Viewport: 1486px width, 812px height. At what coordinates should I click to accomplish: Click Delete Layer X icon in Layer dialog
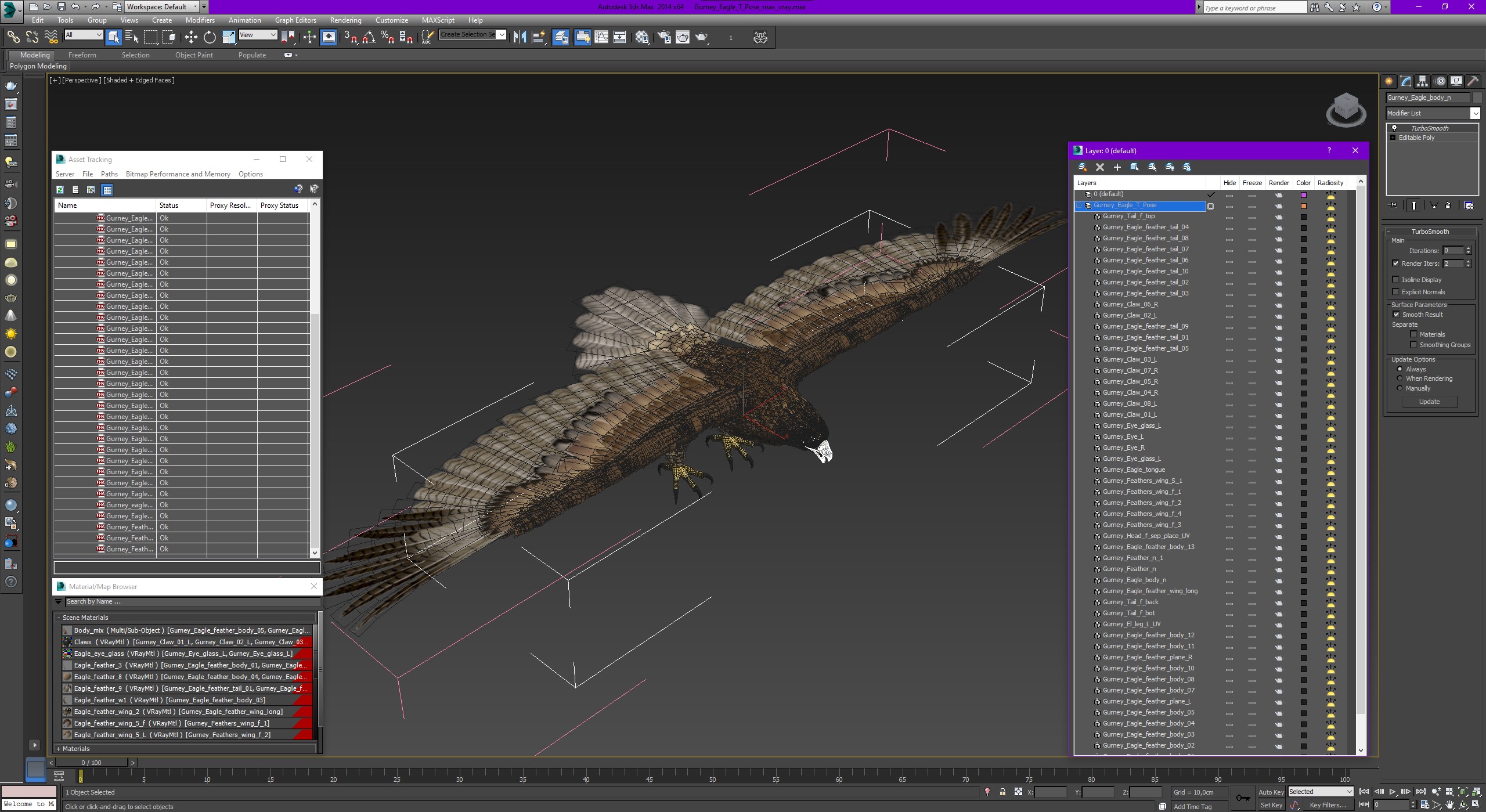coord(1099,167)
